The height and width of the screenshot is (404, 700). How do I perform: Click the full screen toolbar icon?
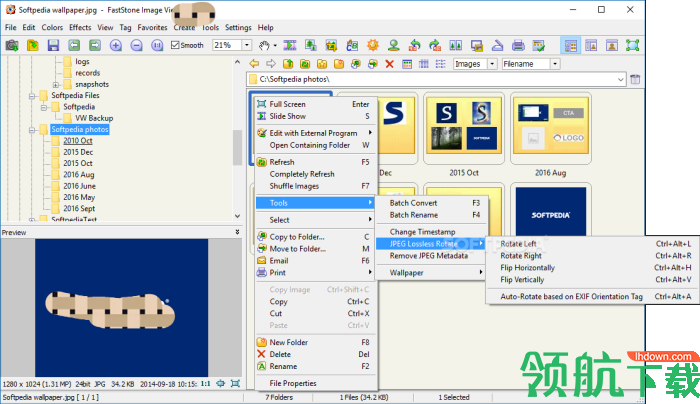(x=633, y=45)
